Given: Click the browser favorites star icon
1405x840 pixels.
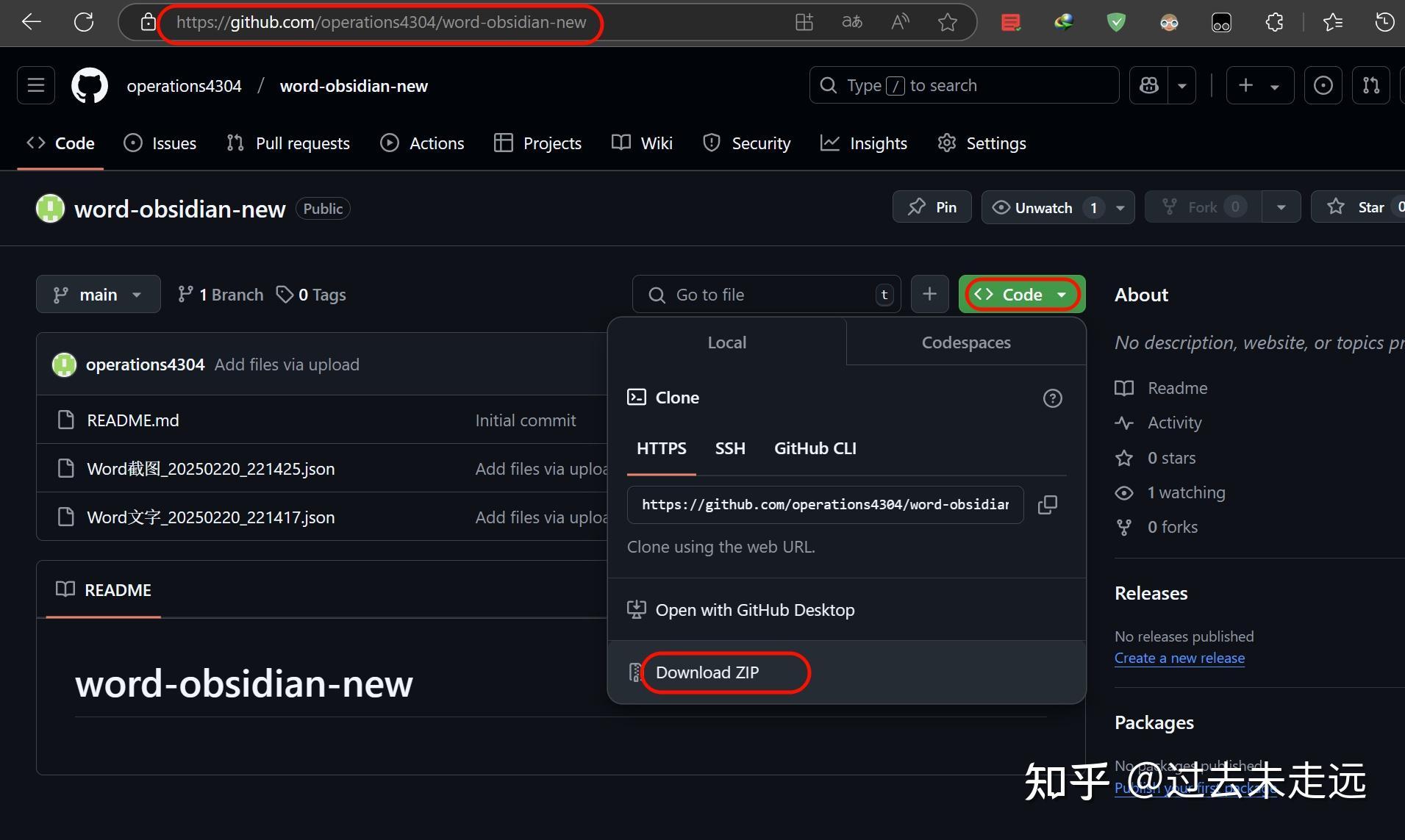Looking at the screenshot, I should [x=947, y=22].
